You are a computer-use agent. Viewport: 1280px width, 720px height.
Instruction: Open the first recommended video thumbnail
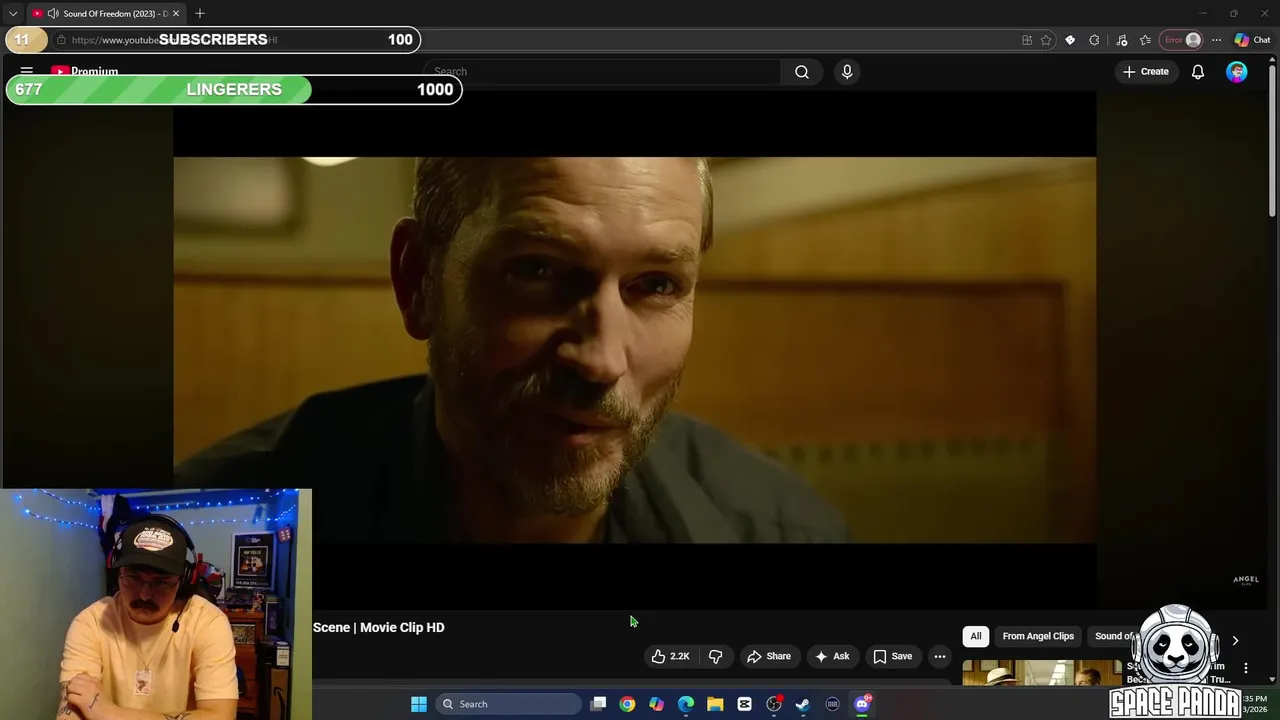coord(1040,672)
